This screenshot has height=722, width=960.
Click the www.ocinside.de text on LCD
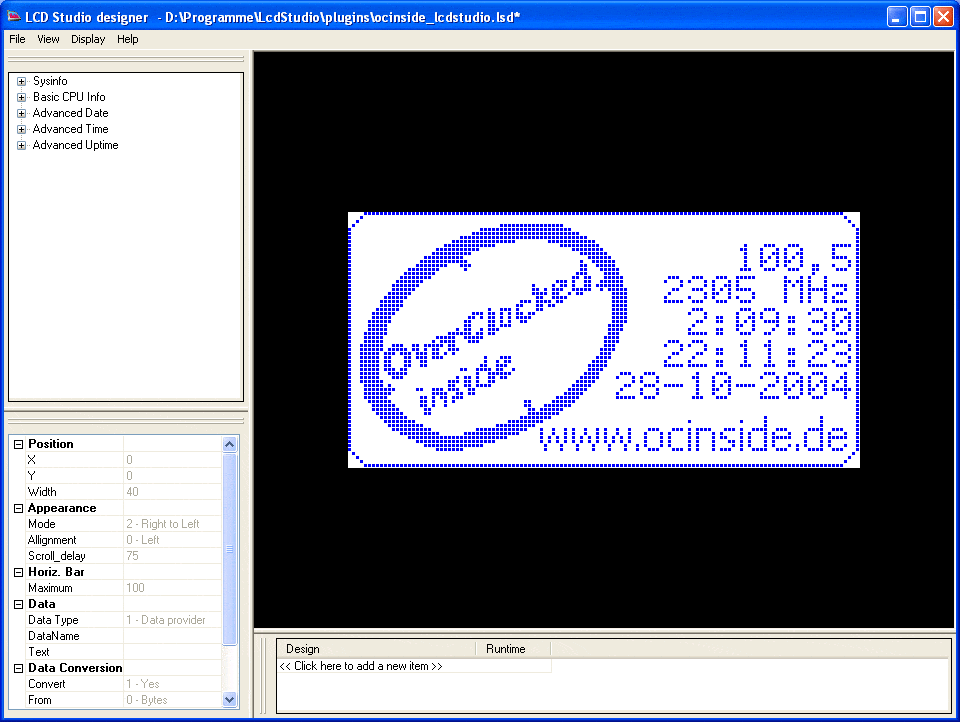(694, 434)
